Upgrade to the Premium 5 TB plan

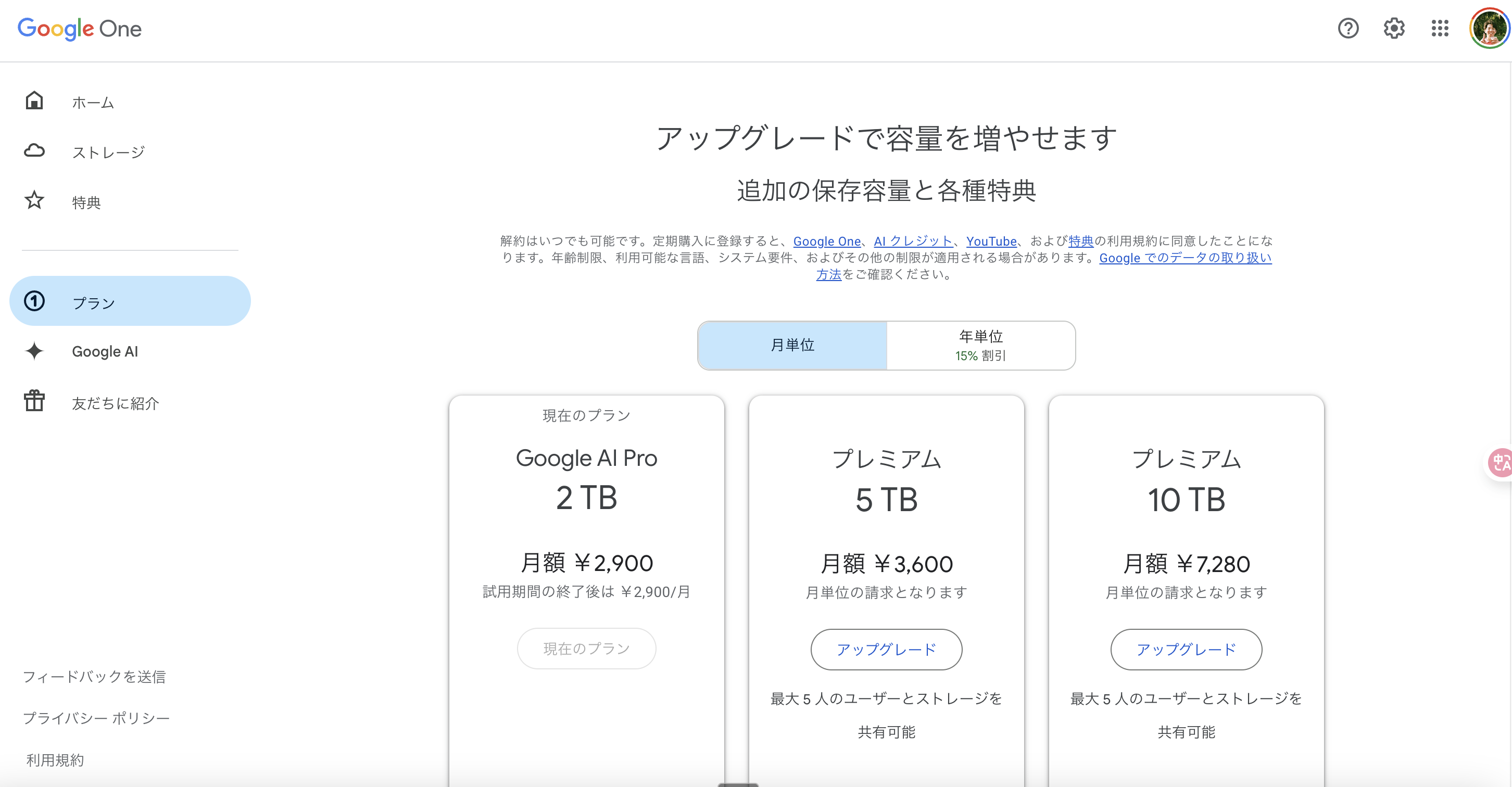886,649
